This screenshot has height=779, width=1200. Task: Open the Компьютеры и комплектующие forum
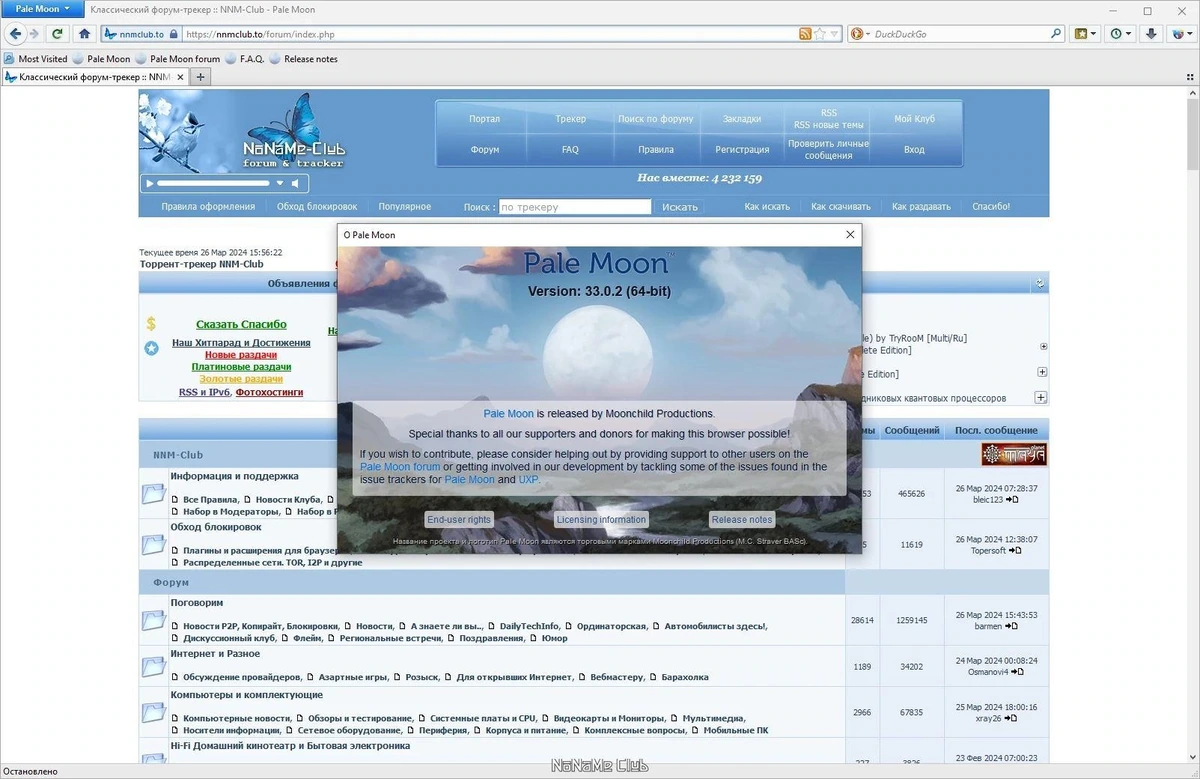(246, 695)
